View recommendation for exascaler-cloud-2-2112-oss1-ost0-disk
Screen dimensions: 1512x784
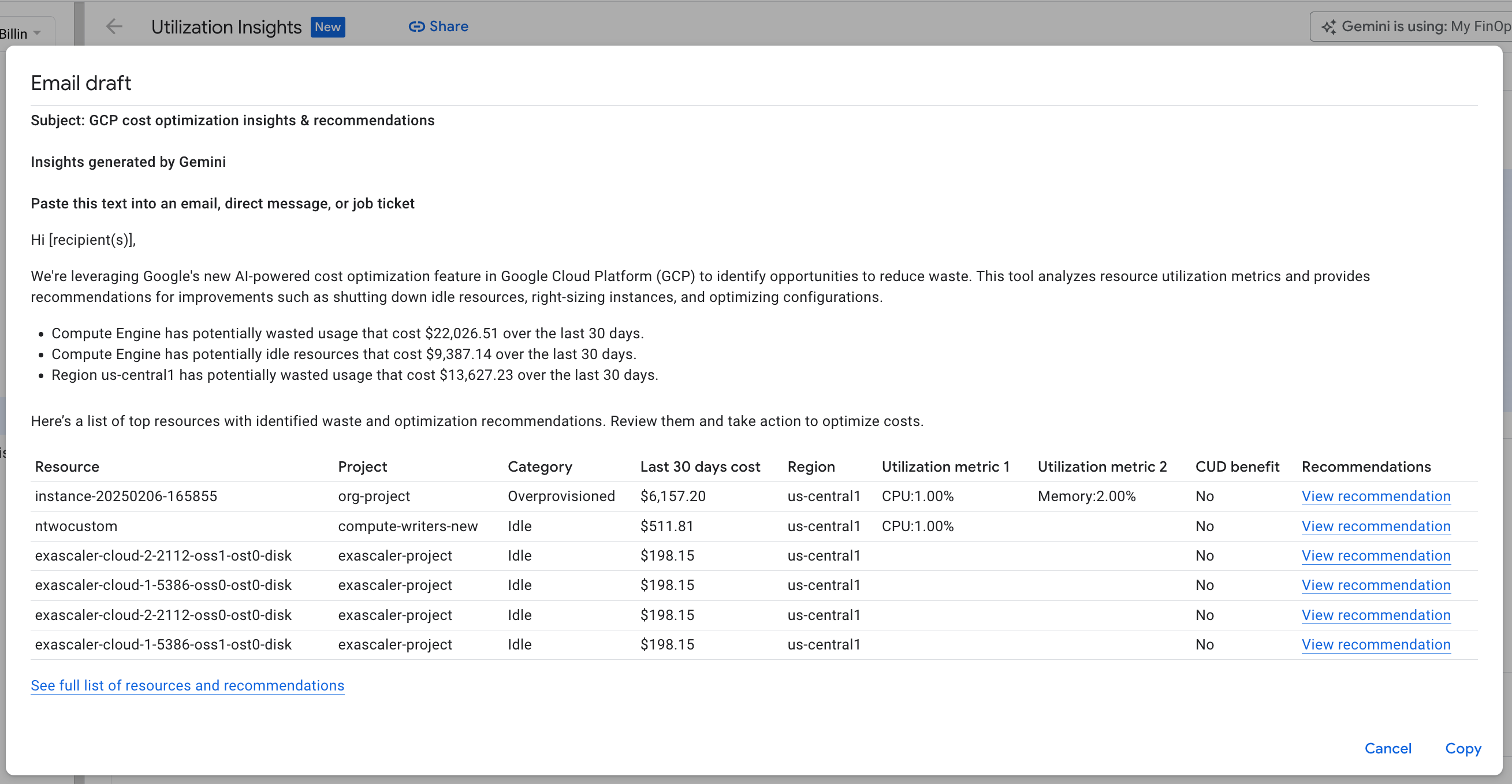[1376, 556]
